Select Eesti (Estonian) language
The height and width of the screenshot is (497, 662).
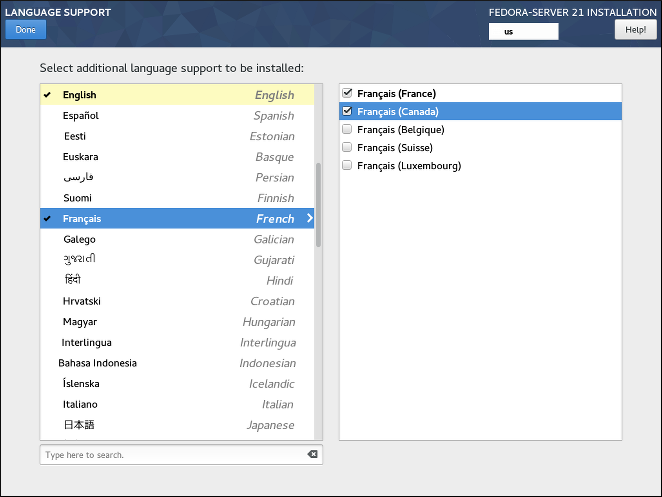click(x=177, y=136)
